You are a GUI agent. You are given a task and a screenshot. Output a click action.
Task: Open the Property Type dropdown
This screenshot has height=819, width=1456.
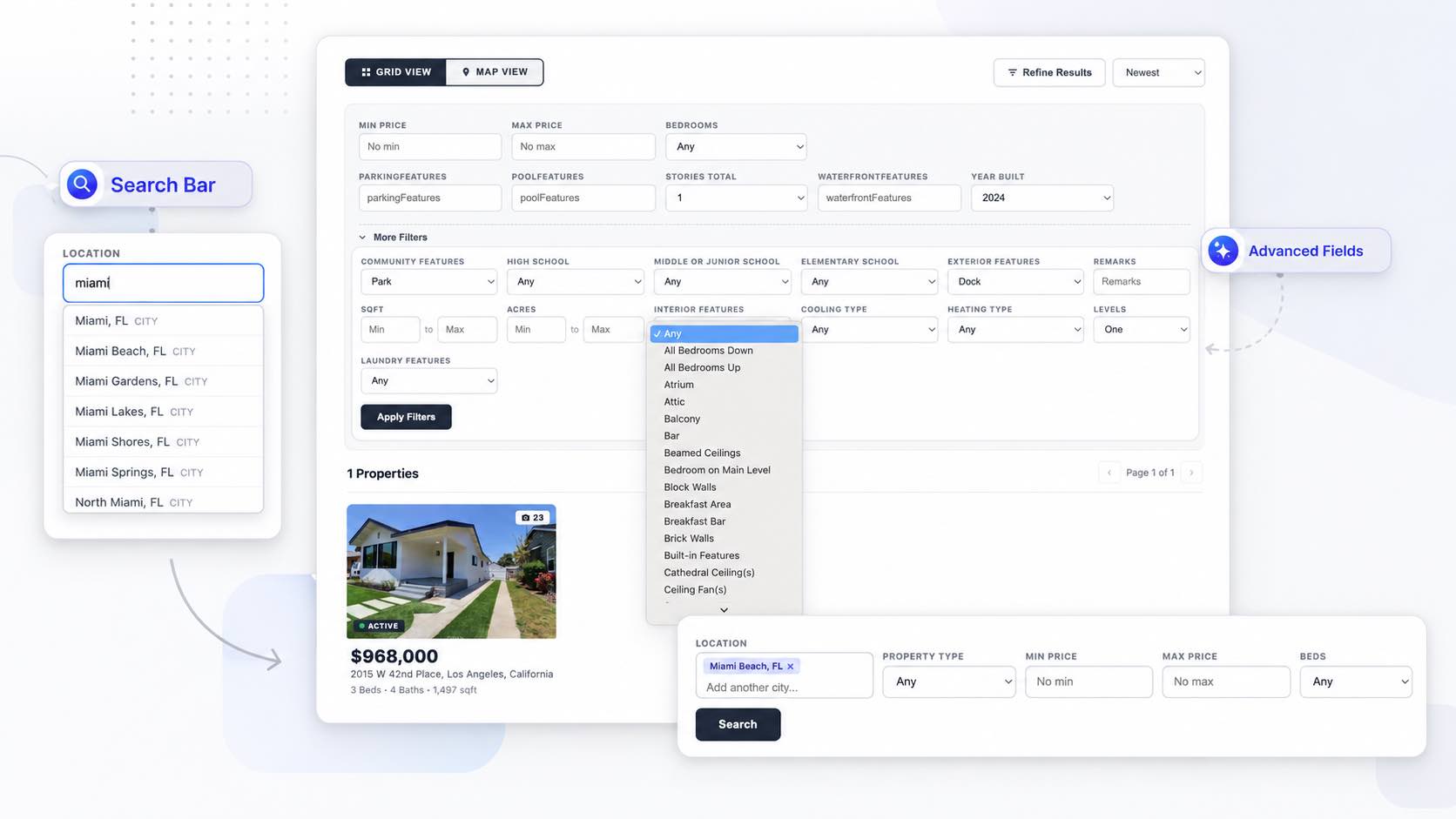[949, 681]
